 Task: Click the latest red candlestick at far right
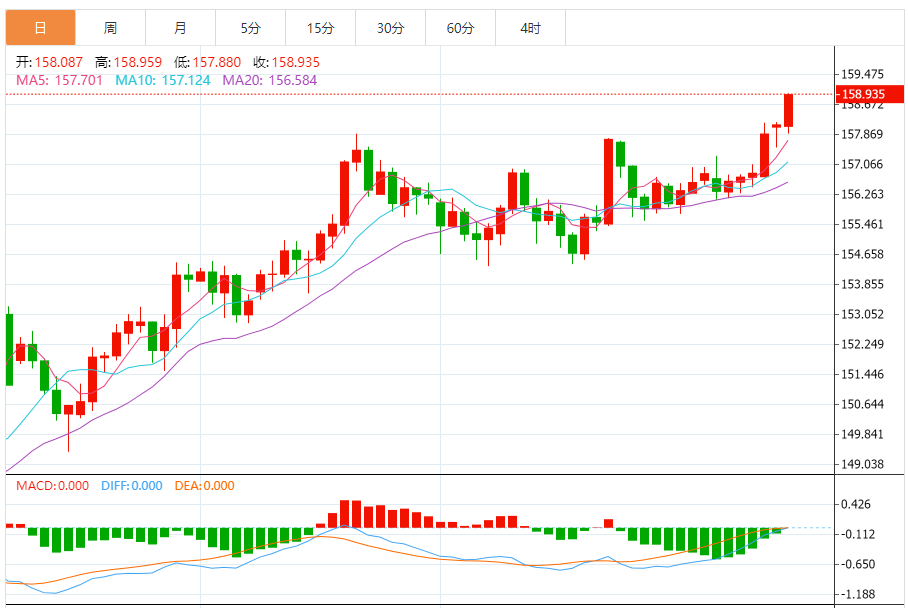coord(788,110)
